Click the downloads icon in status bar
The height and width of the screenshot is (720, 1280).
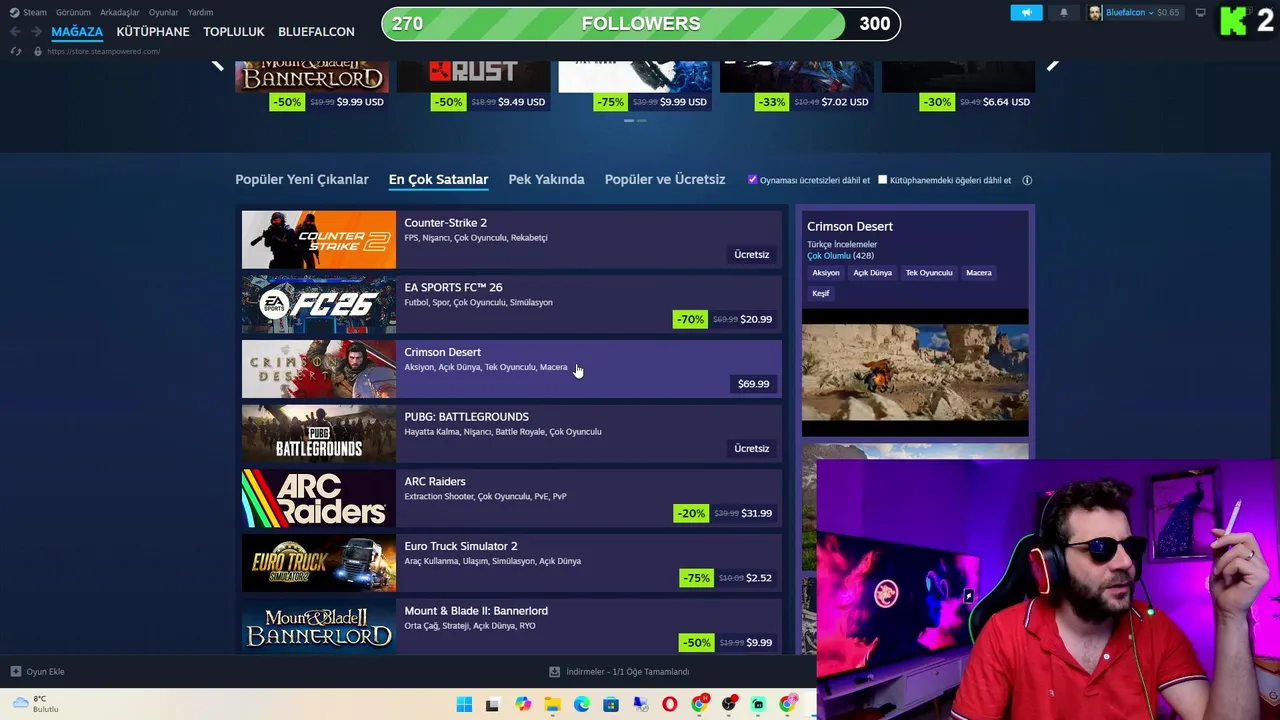[554, 671]
